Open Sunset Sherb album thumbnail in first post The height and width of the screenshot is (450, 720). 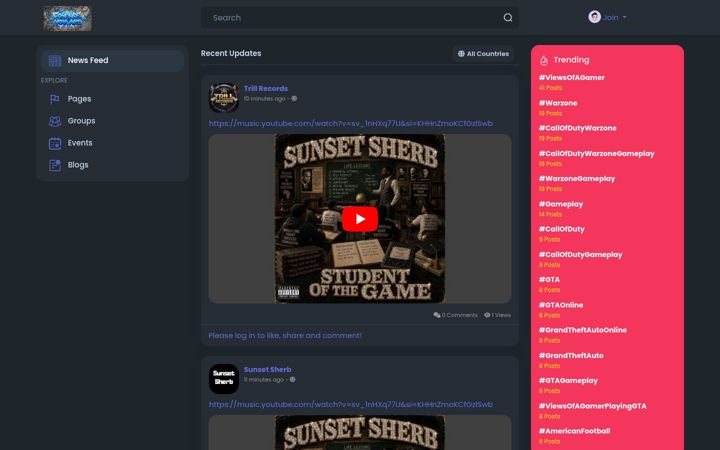pyautogui.click(x=360, y=219)
